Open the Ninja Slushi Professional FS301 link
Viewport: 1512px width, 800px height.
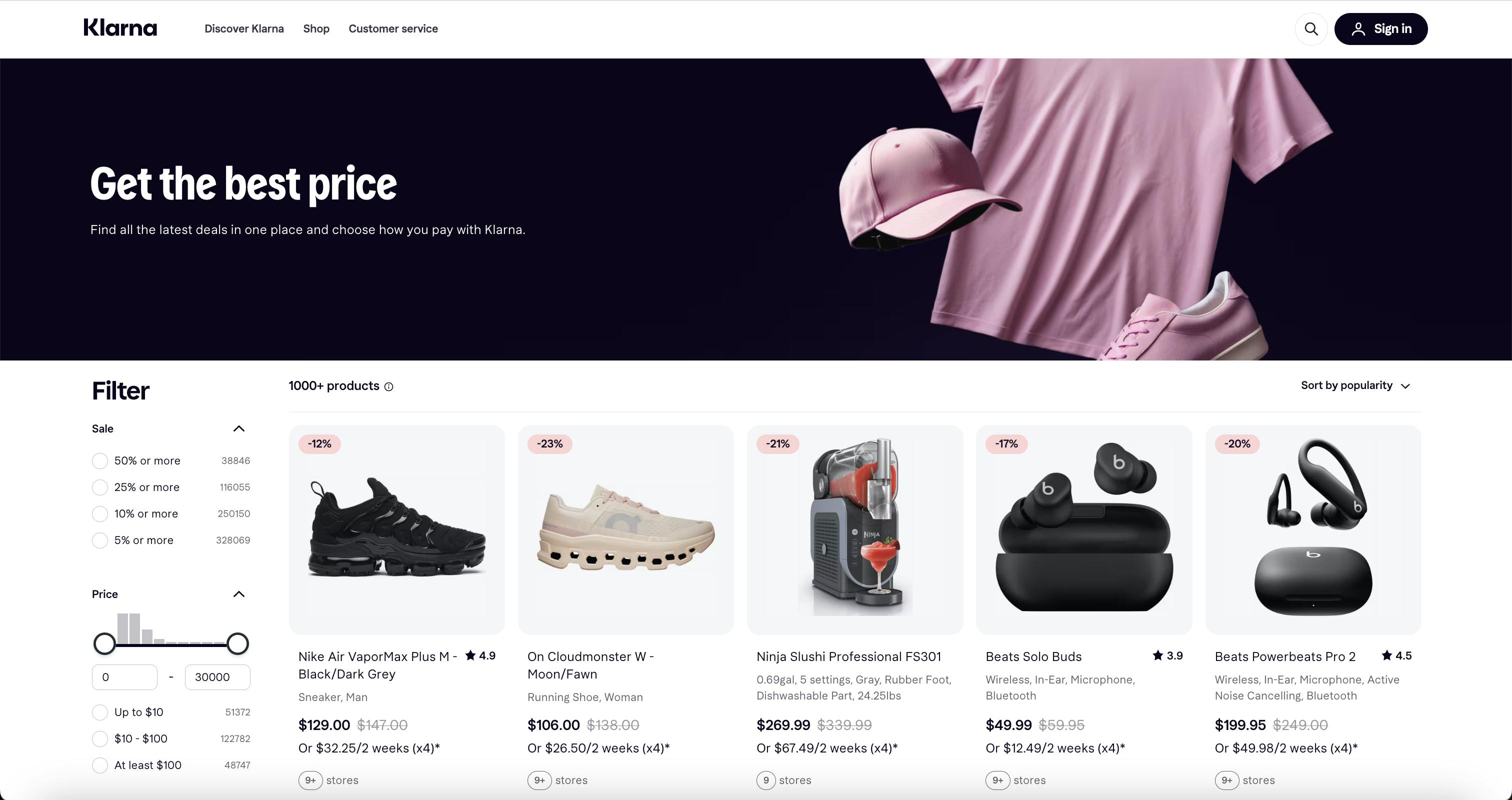[848, 656]
